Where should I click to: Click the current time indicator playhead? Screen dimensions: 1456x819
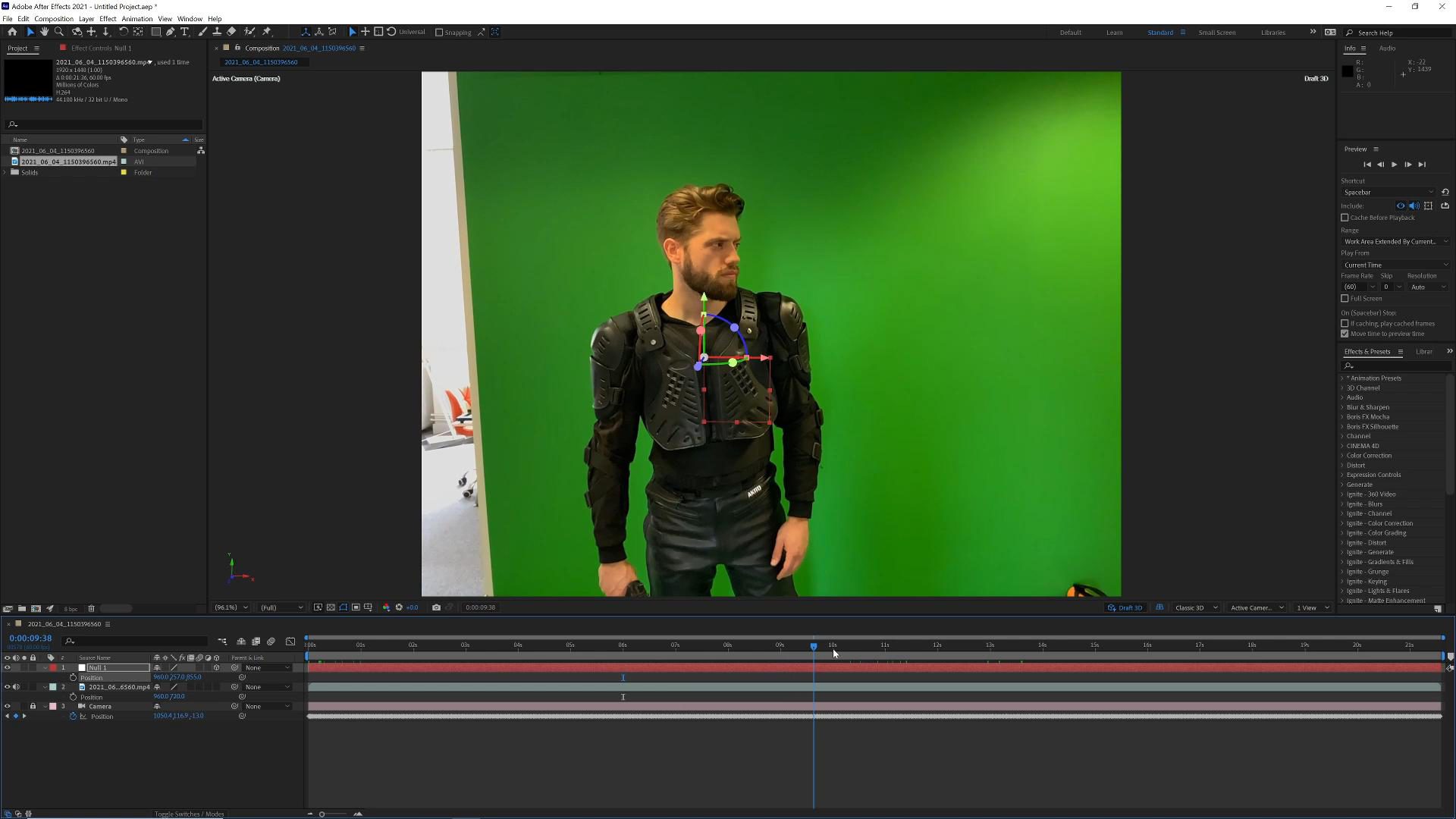(814, 646)
